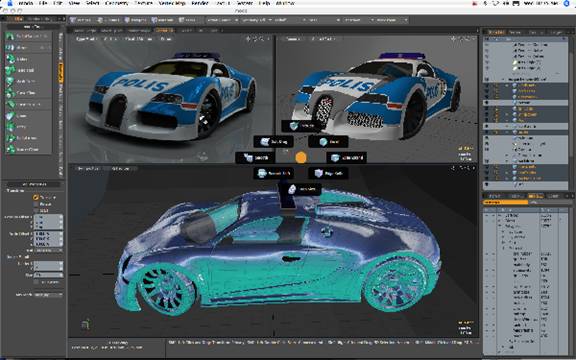Click the Items tab in right panel

click(x=496, y=32)
